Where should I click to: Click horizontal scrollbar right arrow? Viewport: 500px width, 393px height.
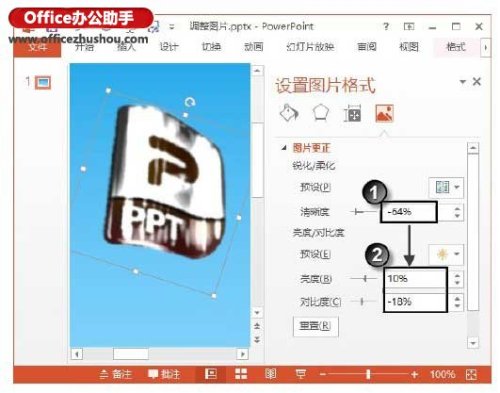(243, 354)
